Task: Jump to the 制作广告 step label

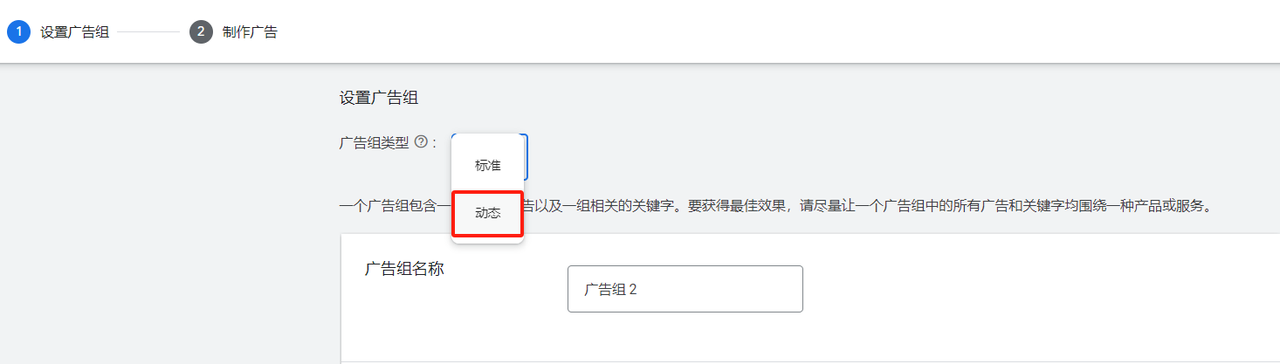Action: pyautogui.click(x=250, y=32)
